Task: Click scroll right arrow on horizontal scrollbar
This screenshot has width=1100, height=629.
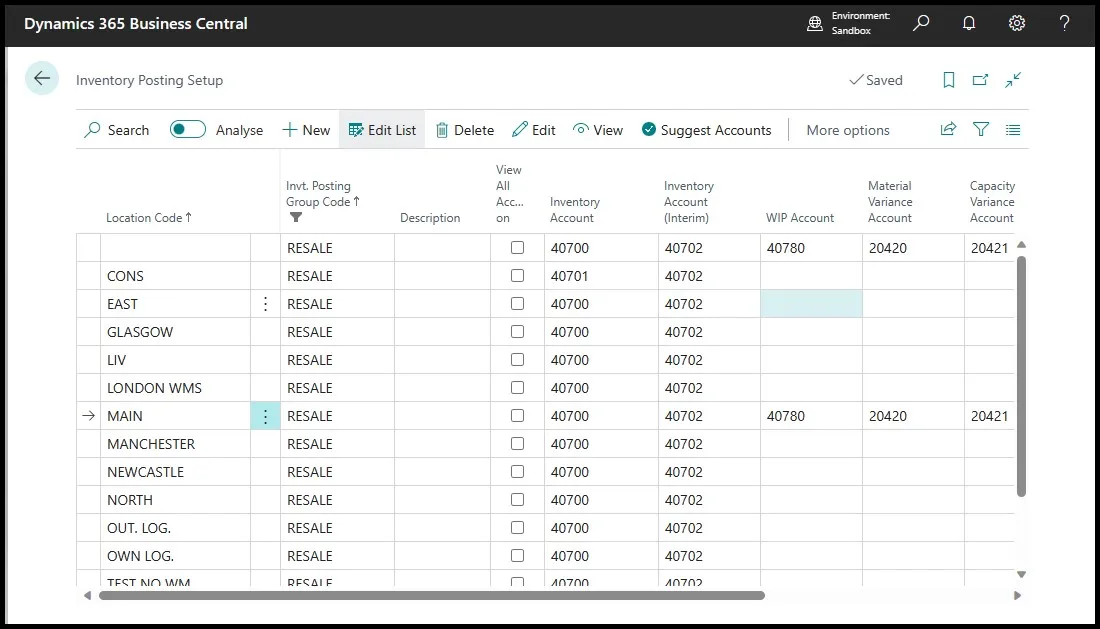Action: (1017, 595)
